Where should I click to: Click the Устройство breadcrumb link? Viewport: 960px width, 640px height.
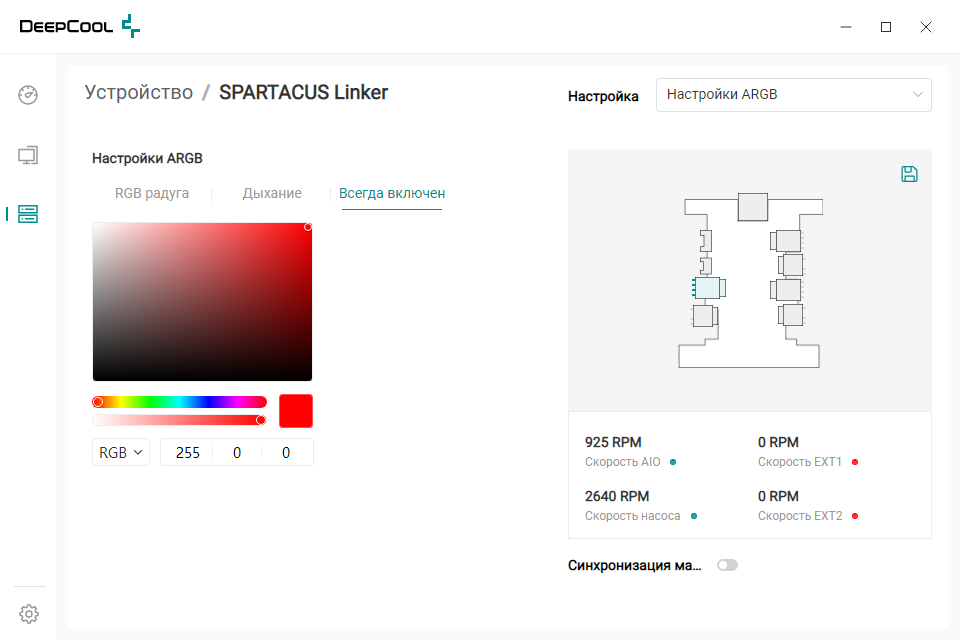click(139, 92)
